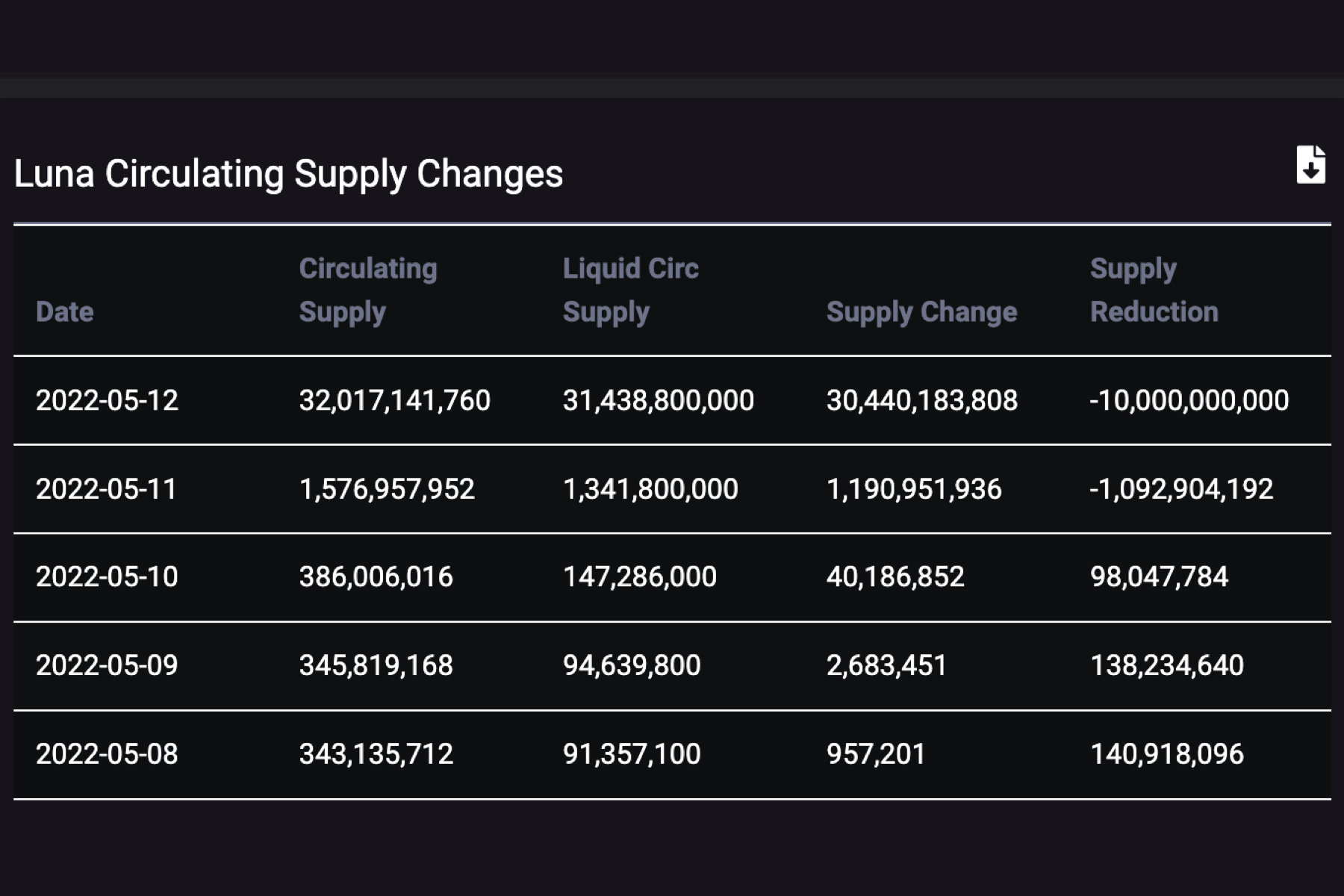Click the 32,017,141,760 circulating supply value
This screenshot has height=896, width=1344.
pos(395,400)
